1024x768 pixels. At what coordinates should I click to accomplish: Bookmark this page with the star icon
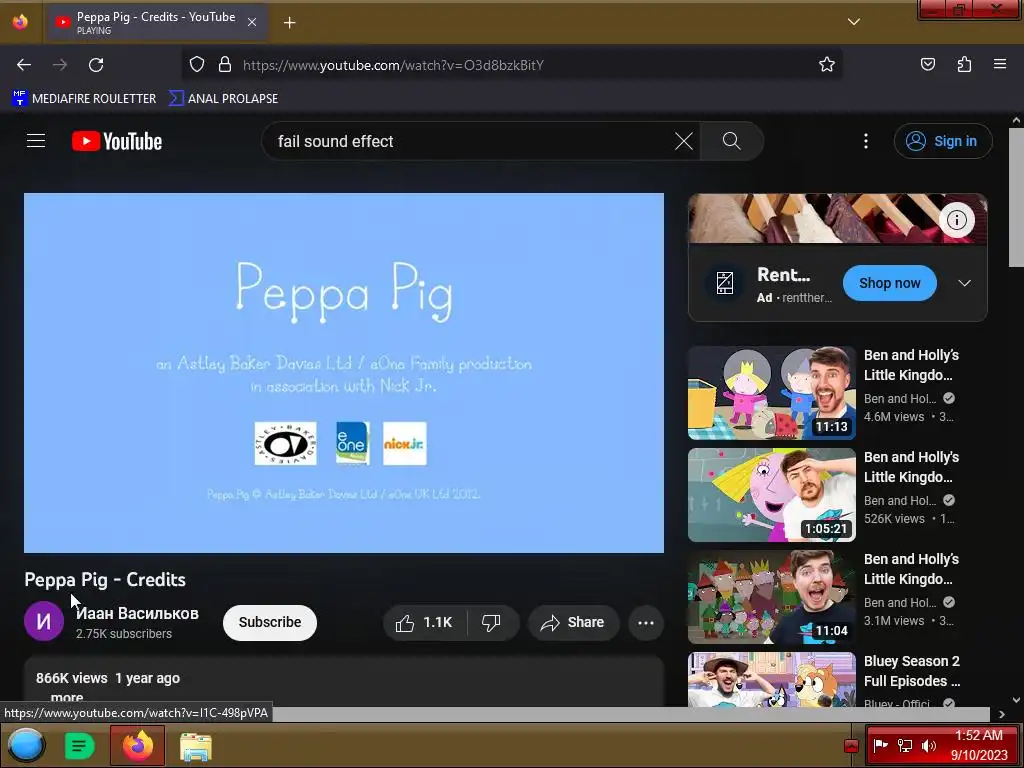827,64
